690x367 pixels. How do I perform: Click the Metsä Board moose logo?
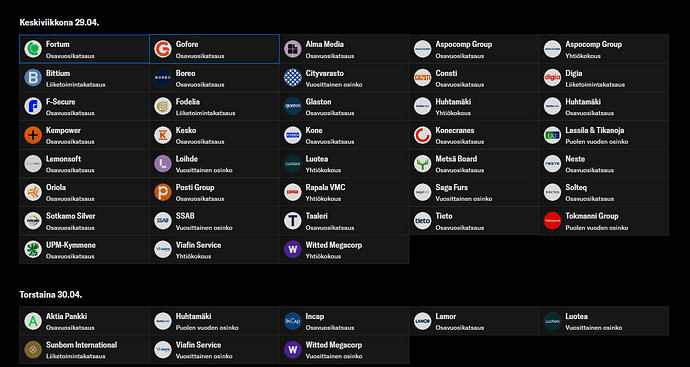pos(422,163)
